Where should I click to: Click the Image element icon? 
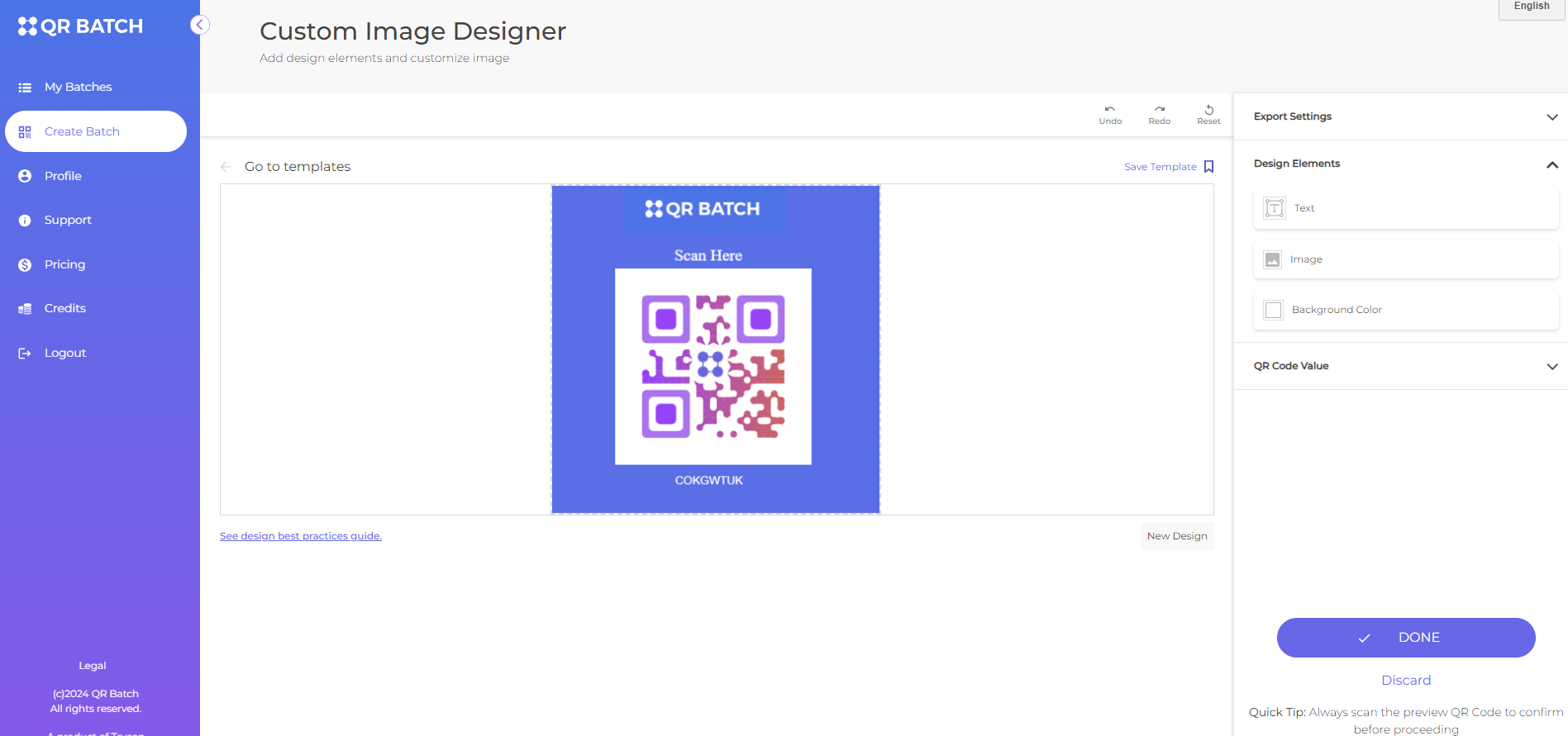point(1273,259)
